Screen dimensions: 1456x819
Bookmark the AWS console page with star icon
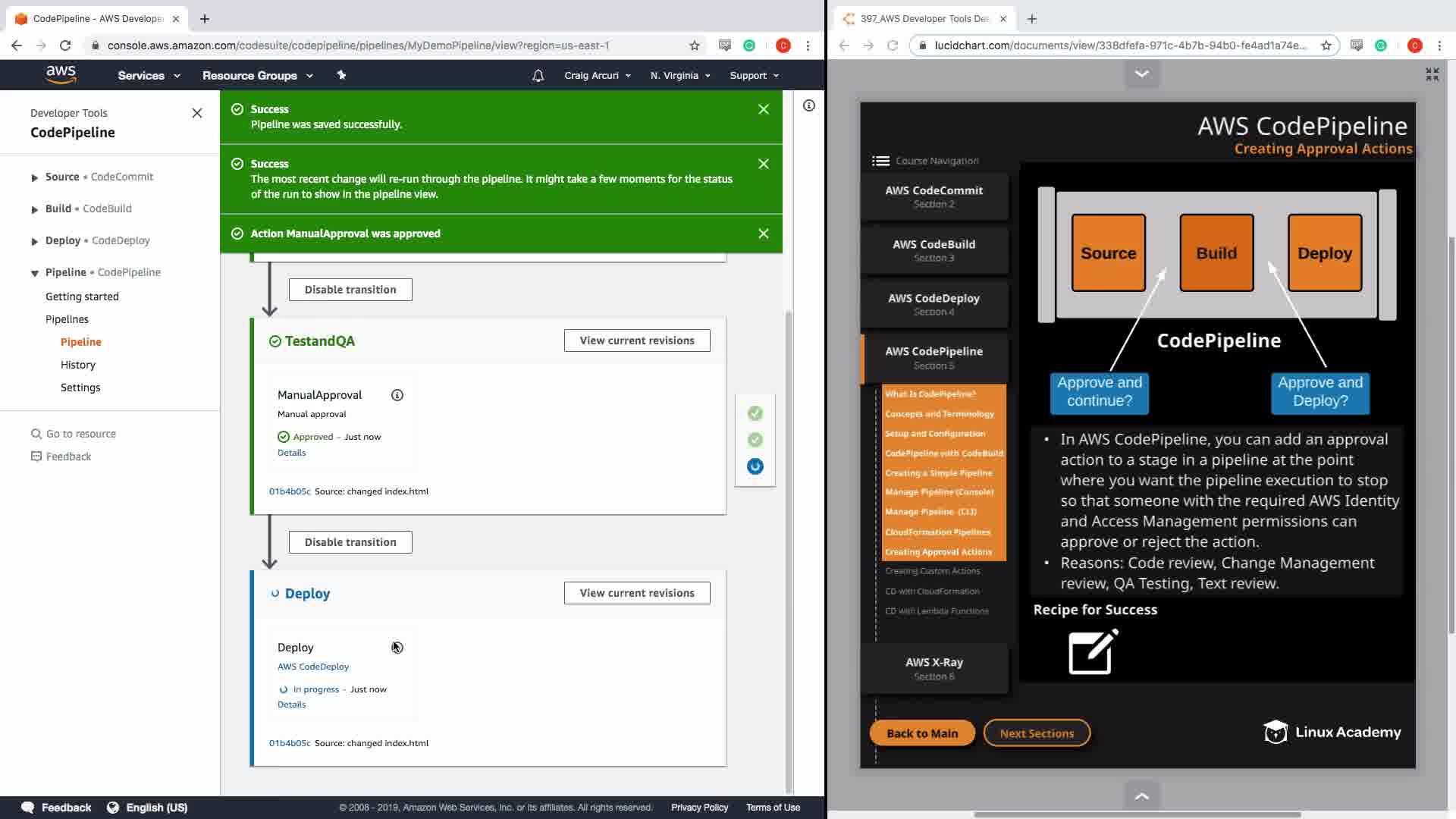tap(695, 45)
